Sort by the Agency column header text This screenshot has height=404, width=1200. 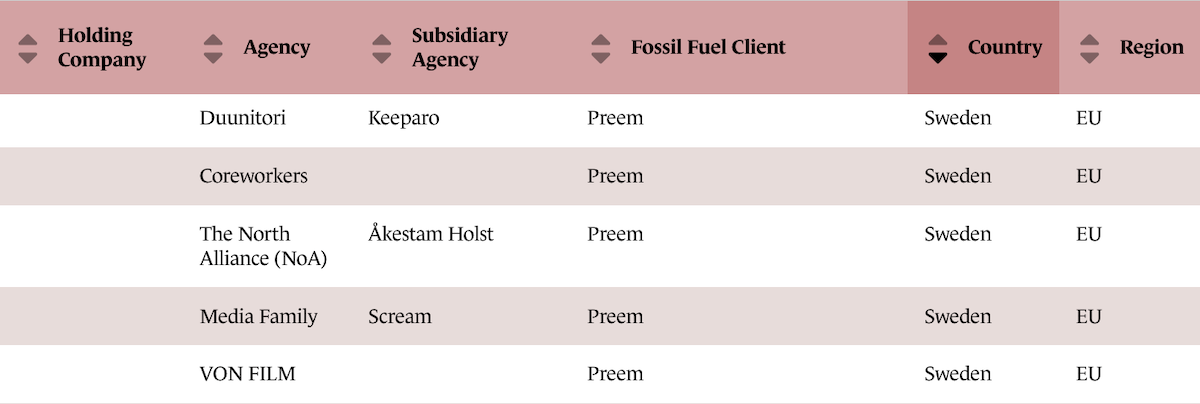click(276, 48)
